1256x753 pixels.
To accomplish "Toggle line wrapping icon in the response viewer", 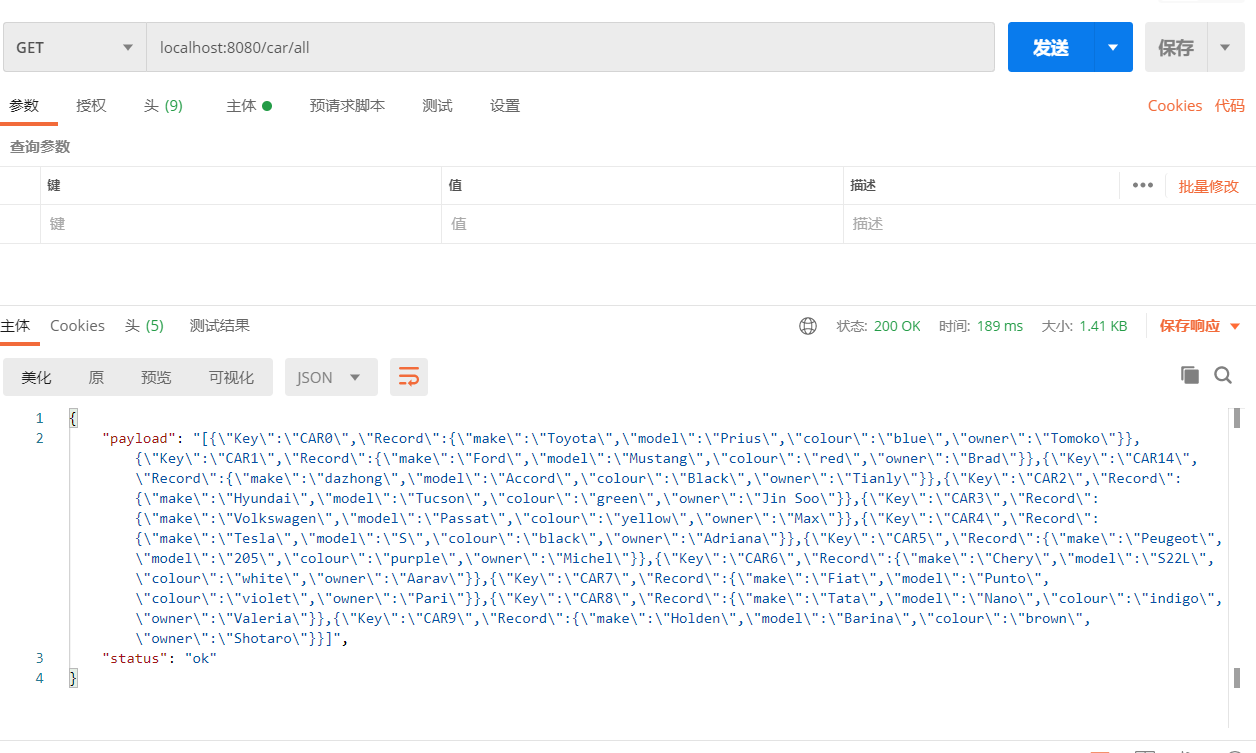I will click(408, 377).
